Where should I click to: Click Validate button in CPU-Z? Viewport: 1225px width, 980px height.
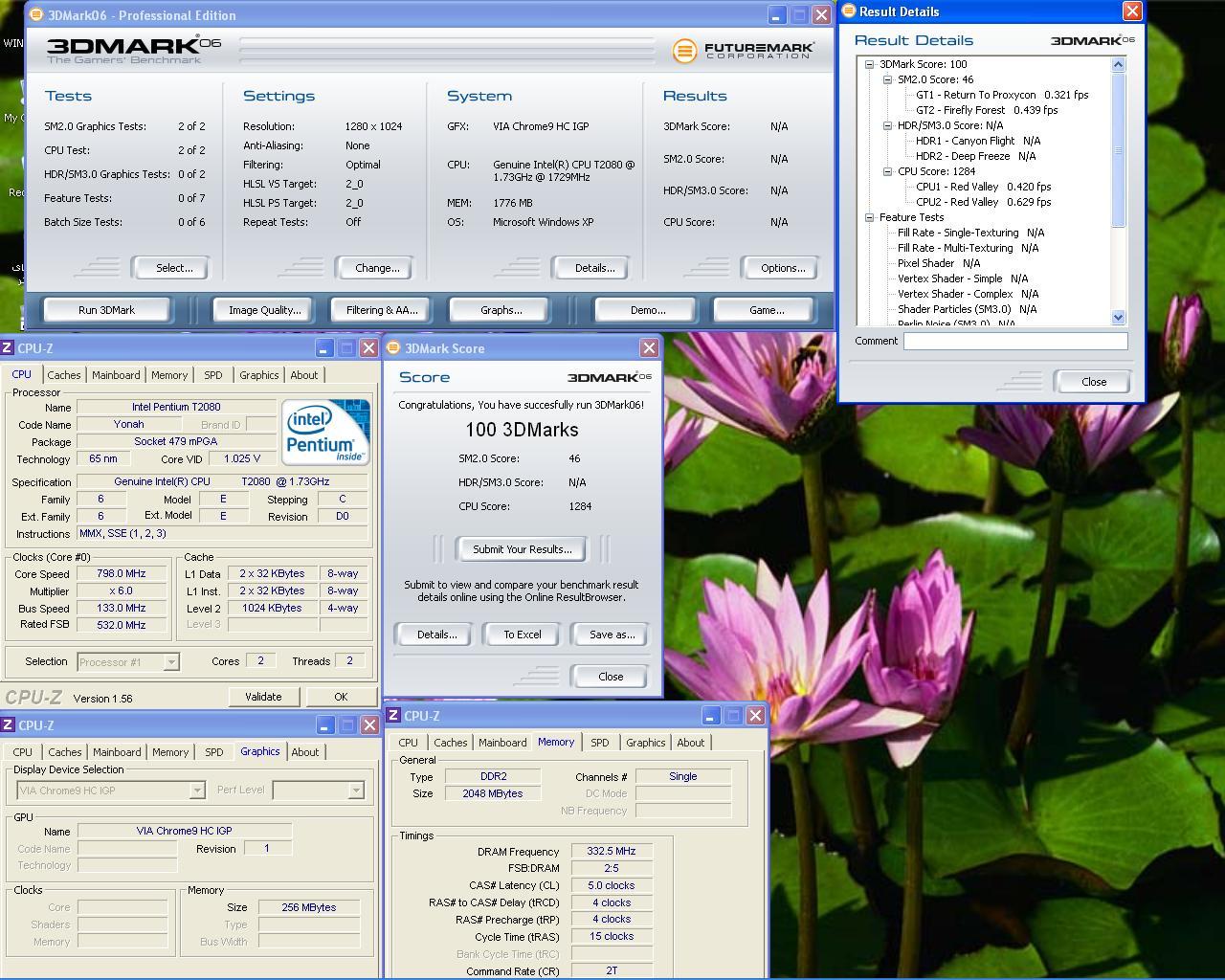(x=263, y=697)
